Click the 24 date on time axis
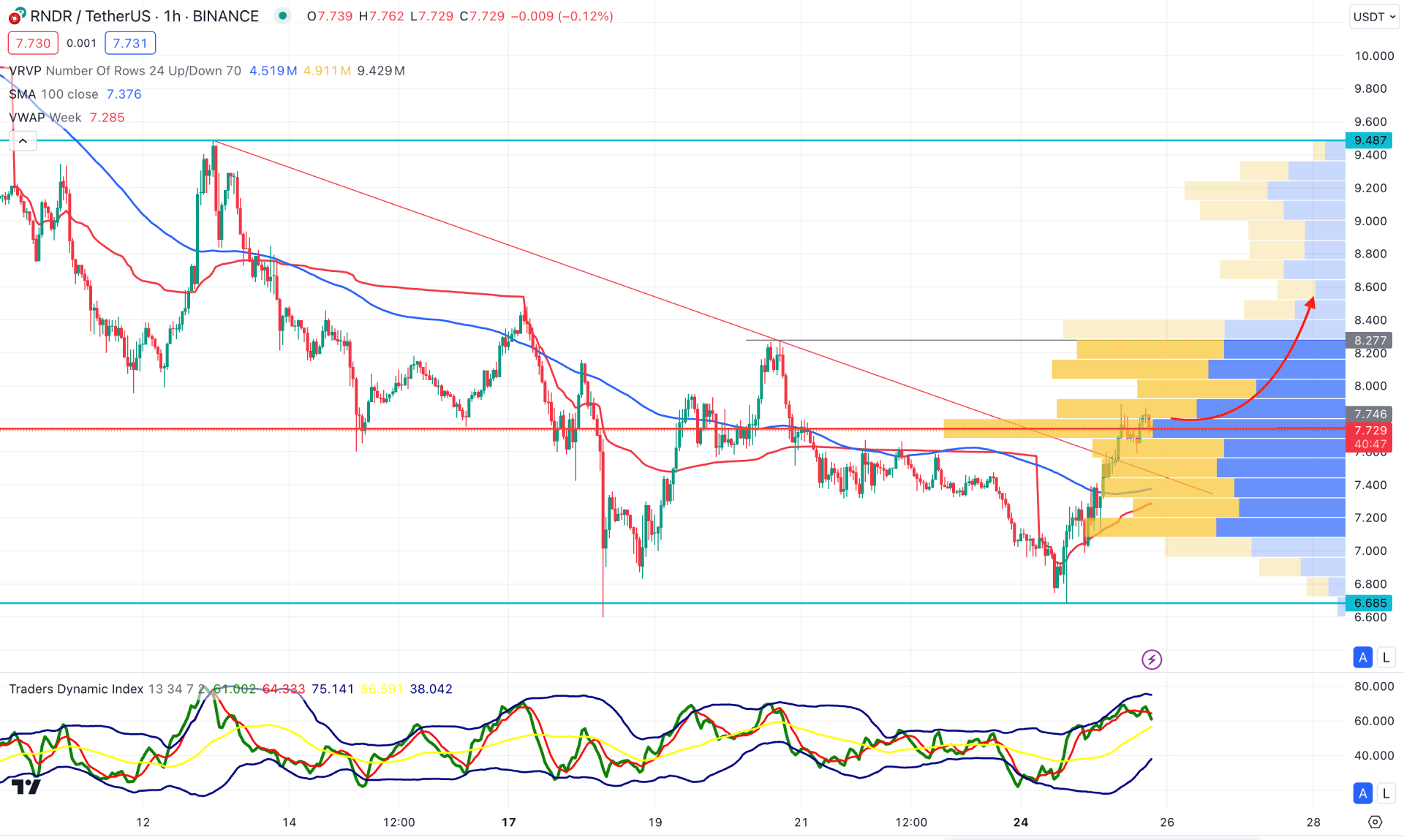This screenshot has height=840, width=1404. click(x=1021, y=822)
